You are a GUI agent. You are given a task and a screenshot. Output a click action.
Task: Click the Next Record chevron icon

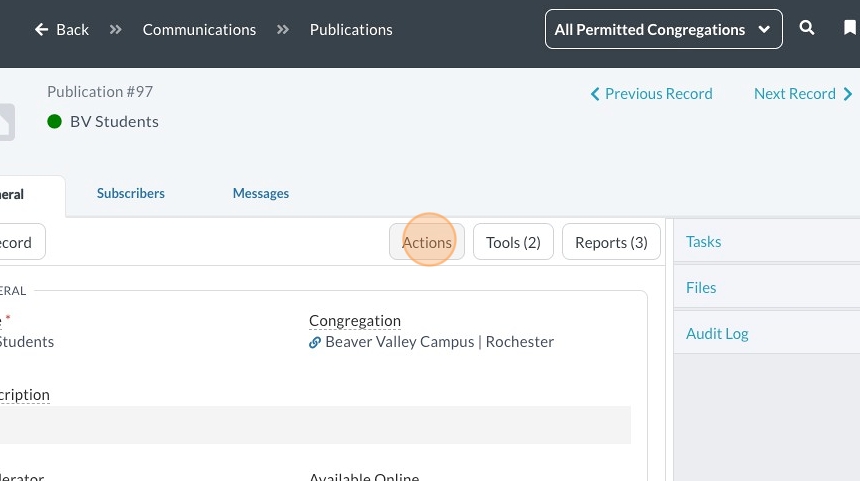click(848, 94)
